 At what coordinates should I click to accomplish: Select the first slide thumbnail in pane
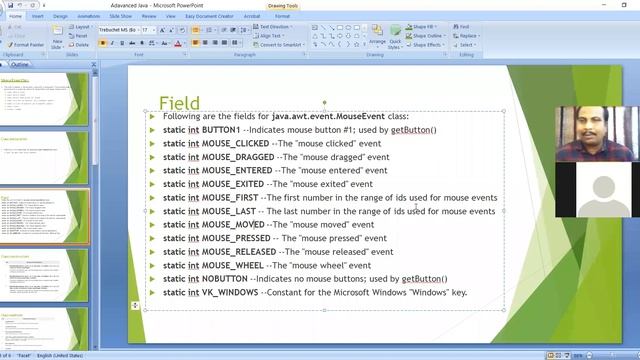(x=44, y=99)
